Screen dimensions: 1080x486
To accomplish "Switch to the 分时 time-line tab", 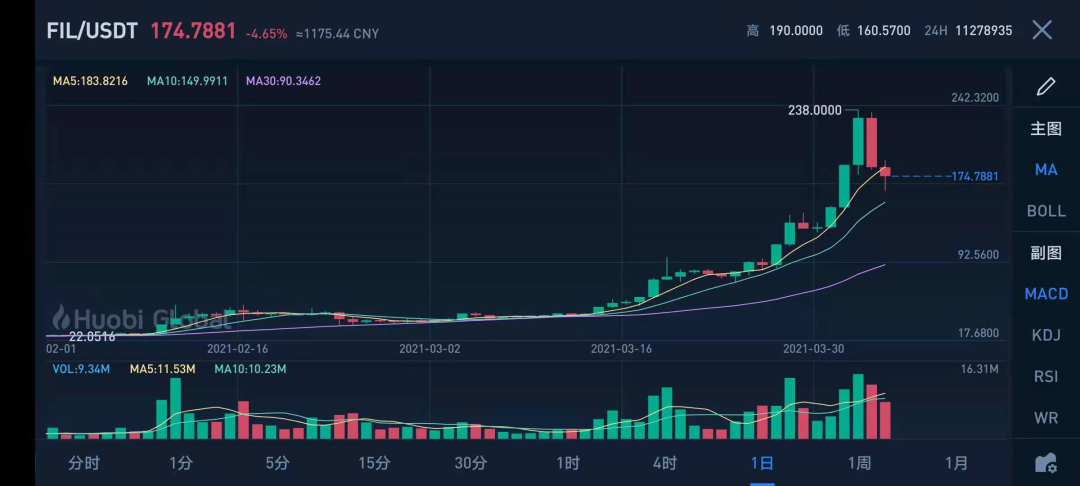I will pyautogui.click(x=84, y=463).
